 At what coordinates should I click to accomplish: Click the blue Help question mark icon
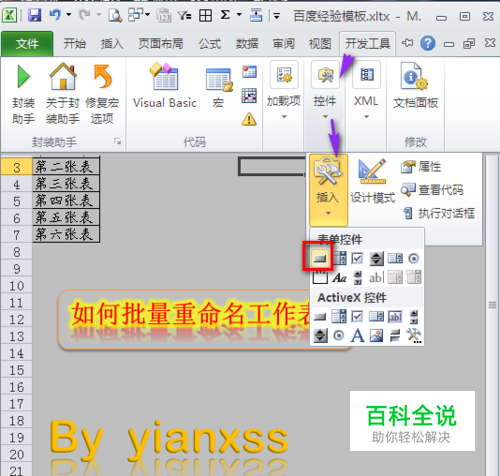coord(428,43)
